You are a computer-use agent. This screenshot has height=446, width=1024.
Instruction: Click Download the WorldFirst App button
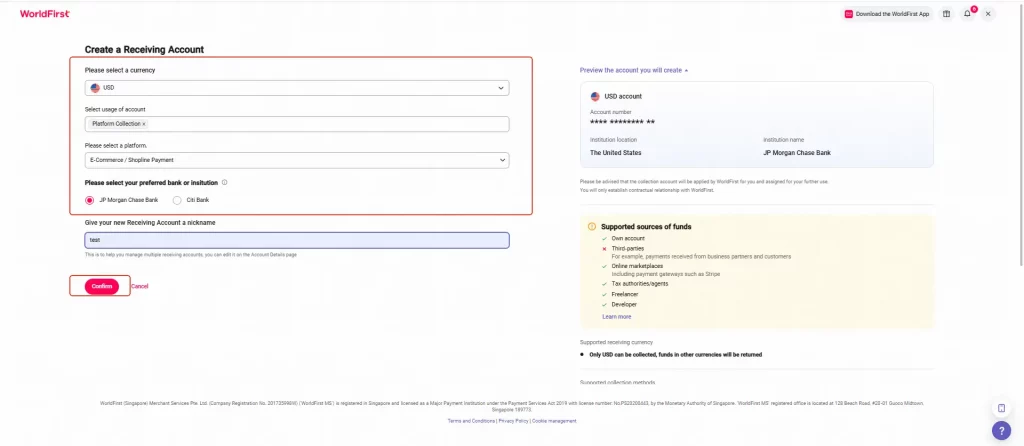point(887,14)
